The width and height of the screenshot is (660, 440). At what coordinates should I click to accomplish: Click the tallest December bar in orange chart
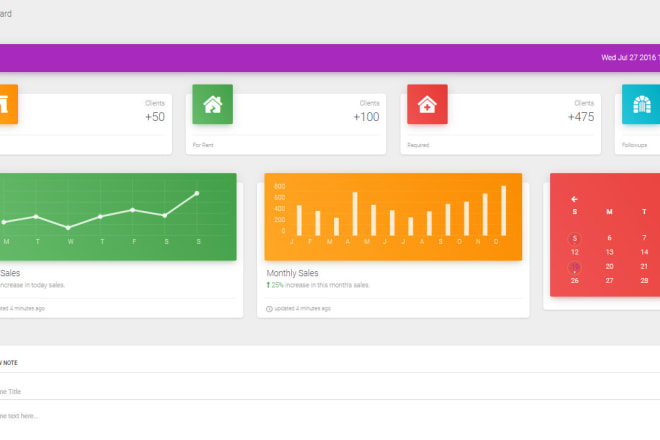[503, 211]
